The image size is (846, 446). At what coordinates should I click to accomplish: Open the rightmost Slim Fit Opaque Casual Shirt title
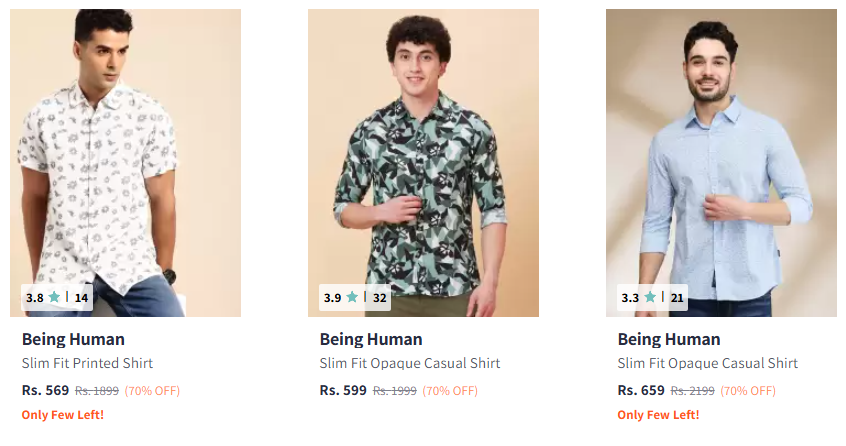coord(708,363)
